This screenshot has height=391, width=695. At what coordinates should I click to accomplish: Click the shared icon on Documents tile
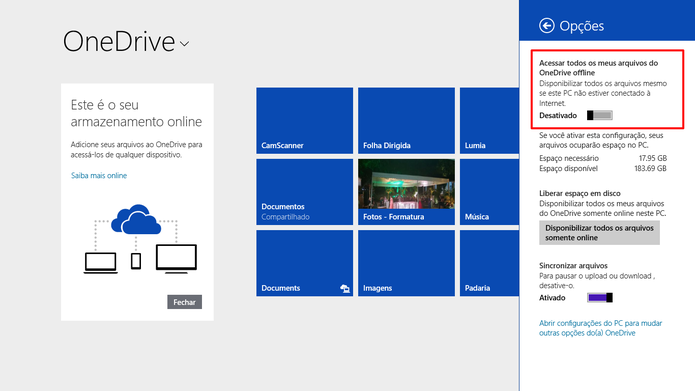pos(345,289)
